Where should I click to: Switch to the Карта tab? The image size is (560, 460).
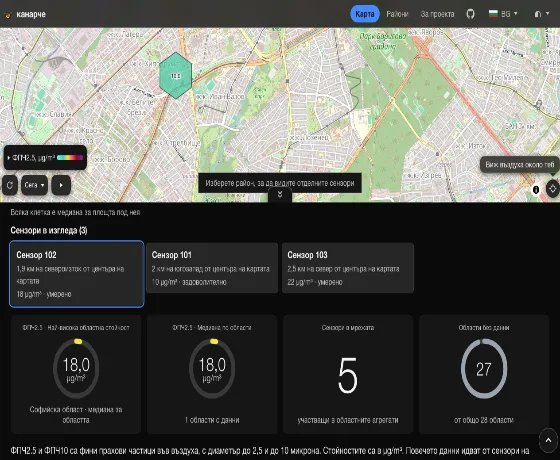[x=365, y=14]
